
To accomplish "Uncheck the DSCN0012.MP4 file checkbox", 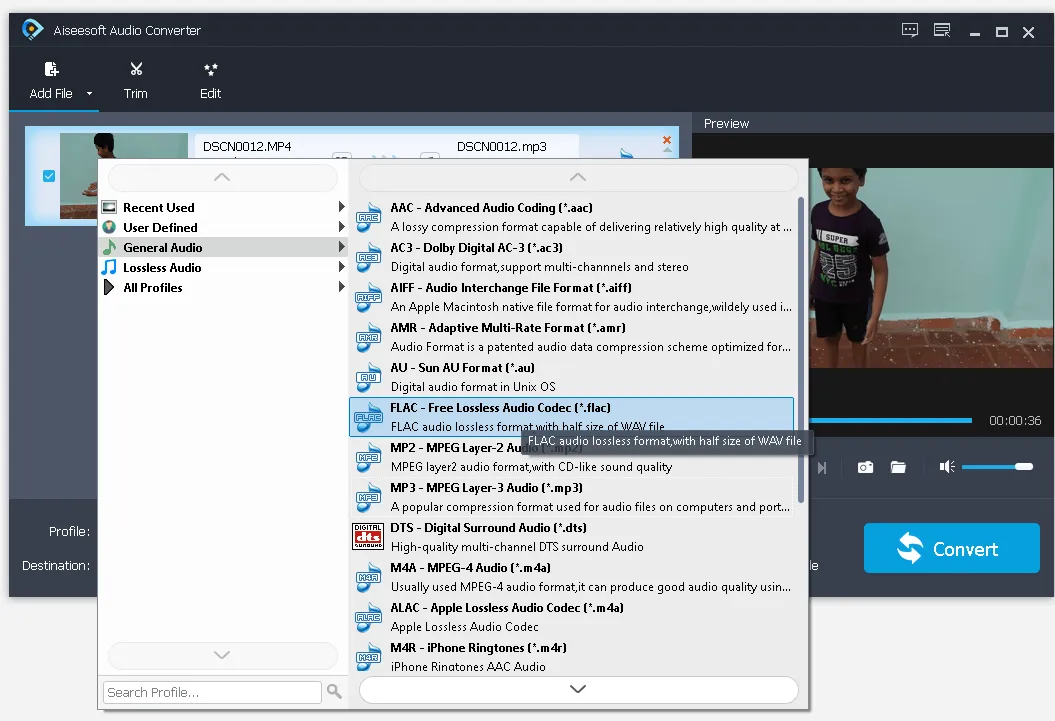I will coord(49,176).
